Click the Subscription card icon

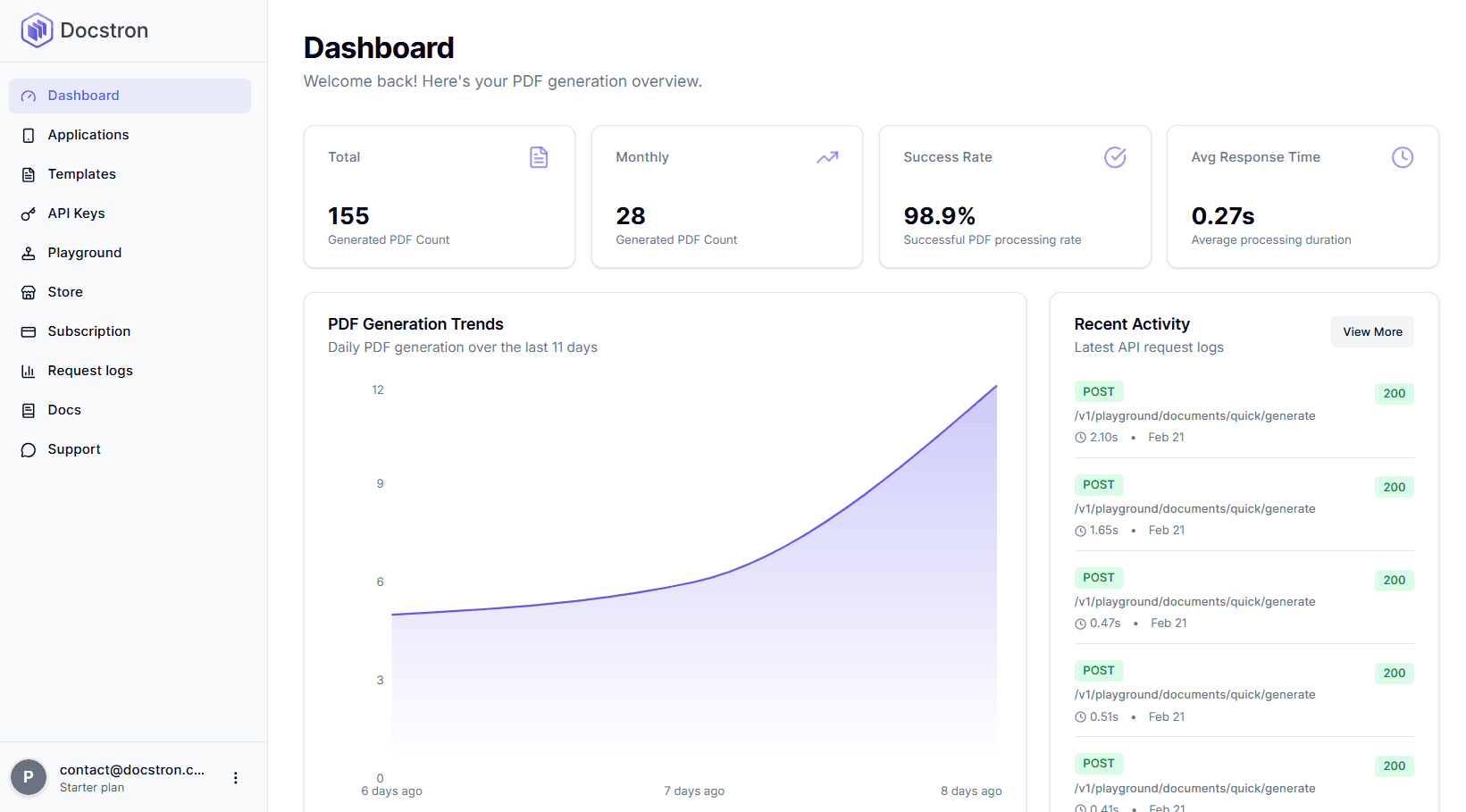click(x=29, y=332)
